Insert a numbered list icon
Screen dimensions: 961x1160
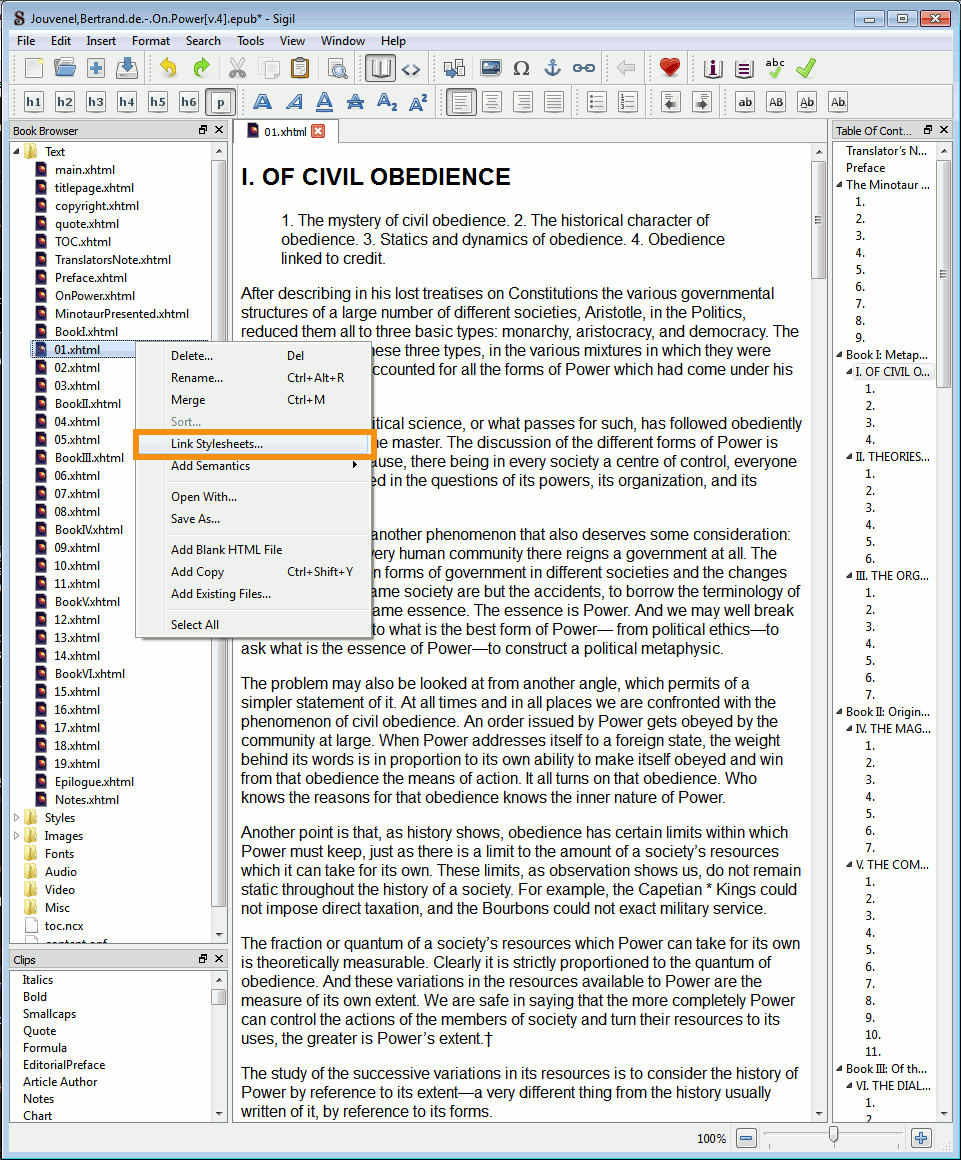pyautogui.click(x=627, y=102)
